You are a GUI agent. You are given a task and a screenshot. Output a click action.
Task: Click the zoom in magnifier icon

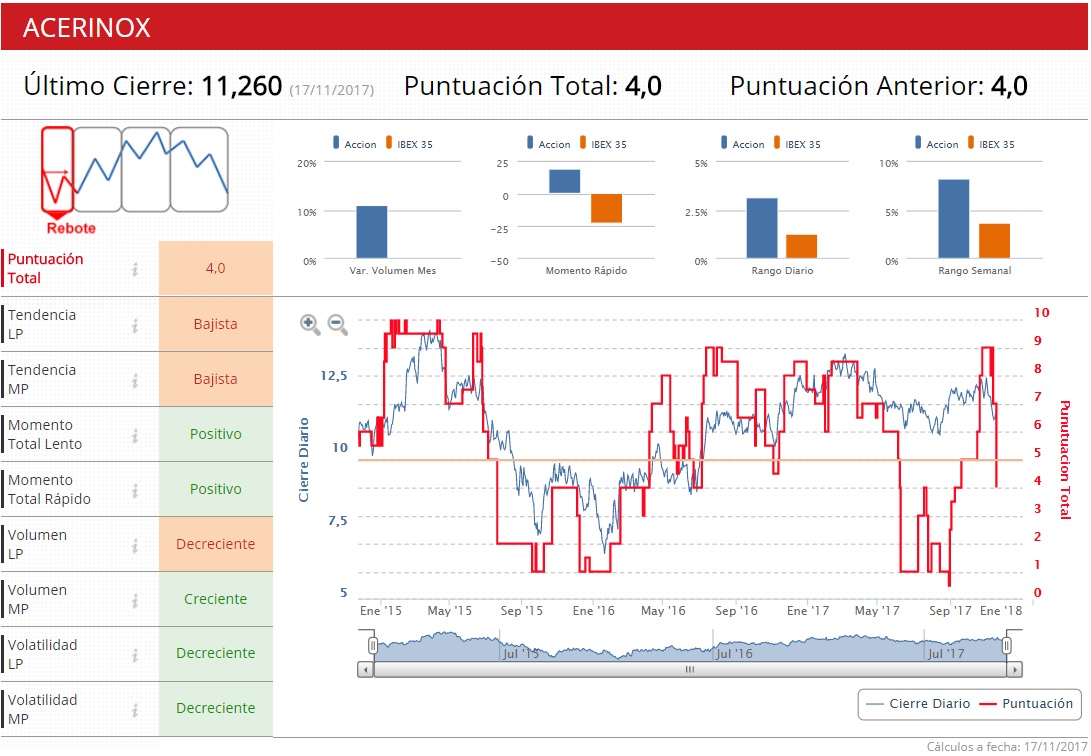click(x=310, y=324)
